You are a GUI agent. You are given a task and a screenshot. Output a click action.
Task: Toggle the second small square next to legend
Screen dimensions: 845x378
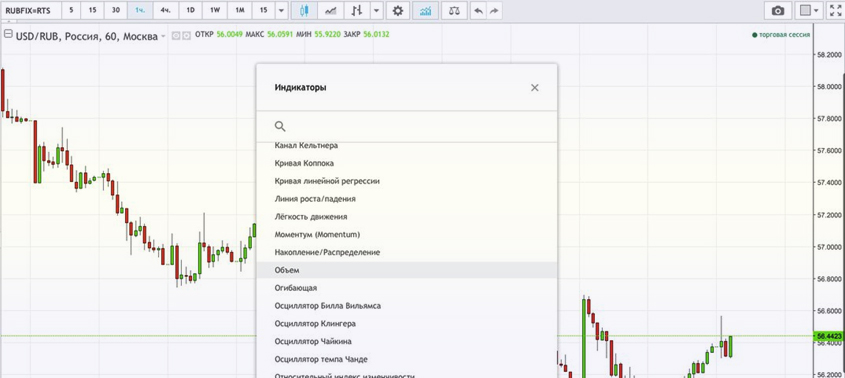186,36
